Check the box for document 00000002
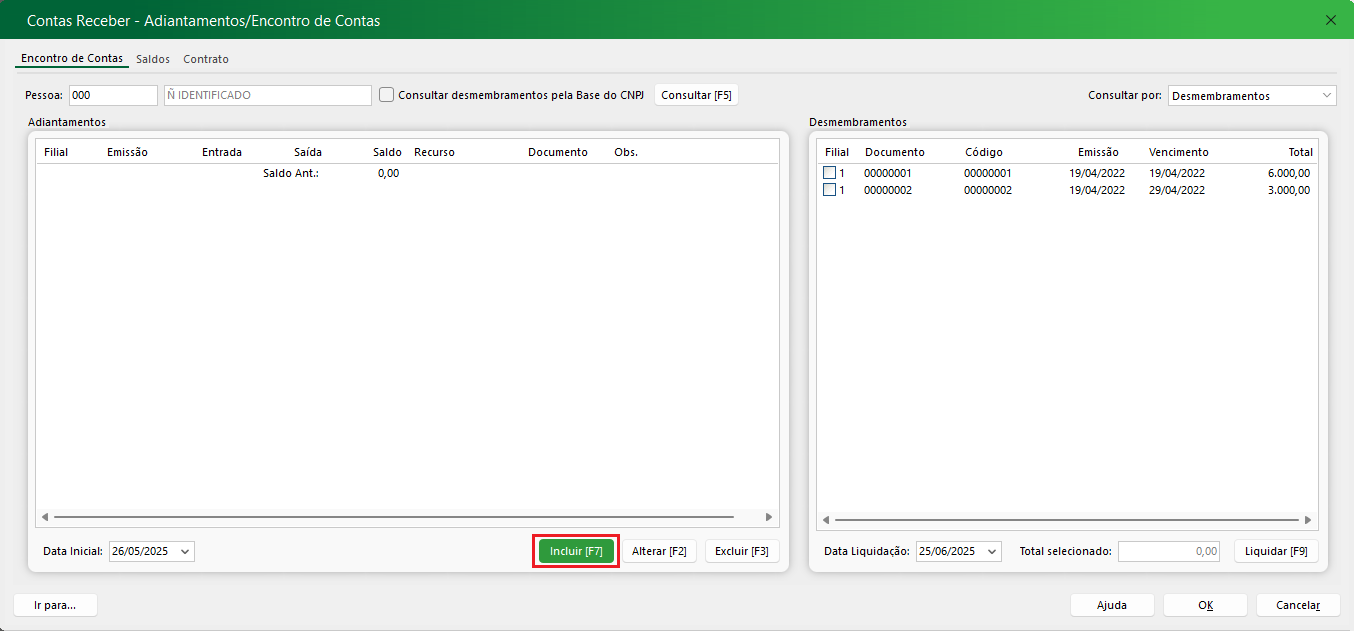This screenshot has width=1354, height=631. [x=829, y=190]
